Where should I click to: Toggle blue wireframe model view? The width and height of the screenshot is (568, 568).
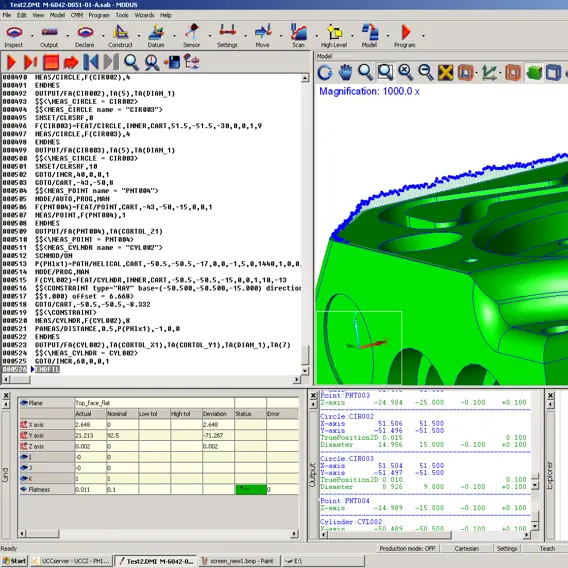point(553,72)
